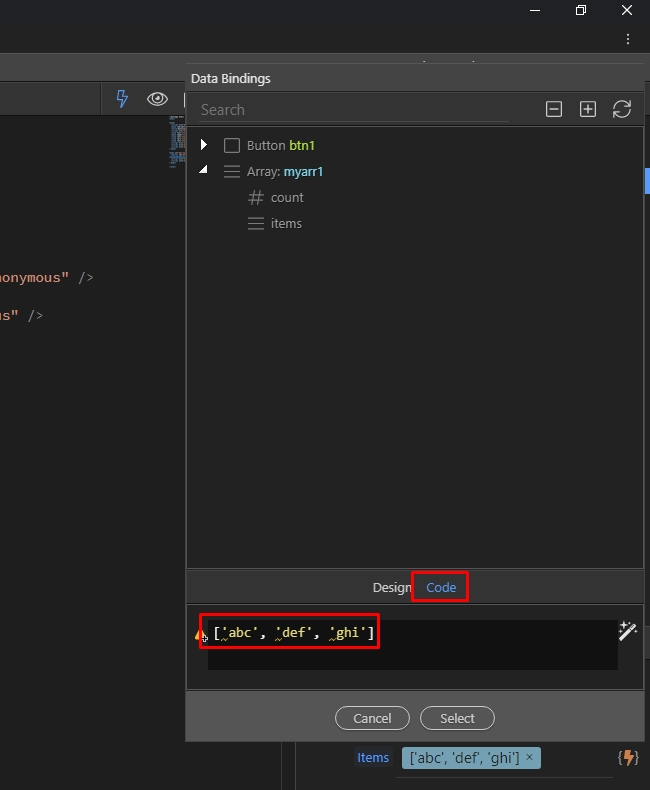Viewport: 650px width, 790px height.
Task: Click the warning icon beside the code expression
Action: pyautogui.click(x=201, y=635)
